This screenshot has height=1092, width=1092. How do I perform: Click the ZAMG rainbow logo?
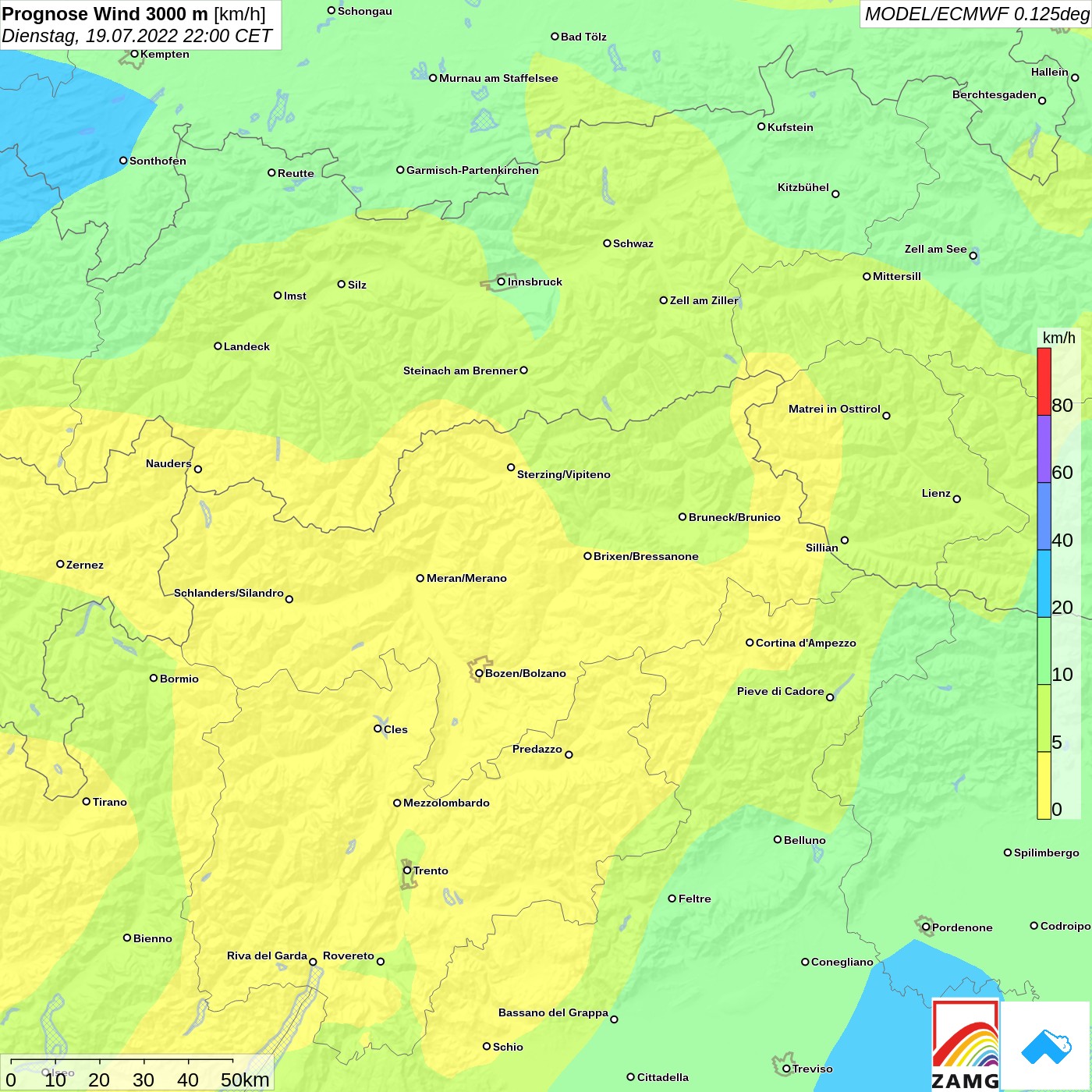(x=966, y=1045)
